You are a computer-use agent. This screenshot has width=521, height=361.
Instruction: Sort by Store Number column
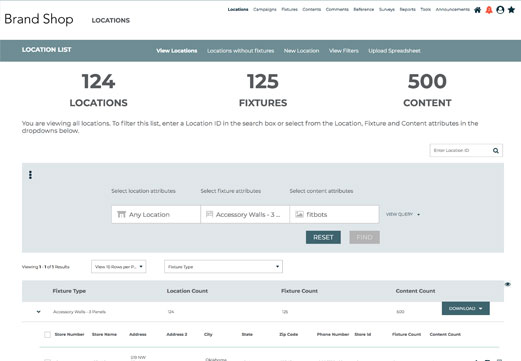point(69,334)
